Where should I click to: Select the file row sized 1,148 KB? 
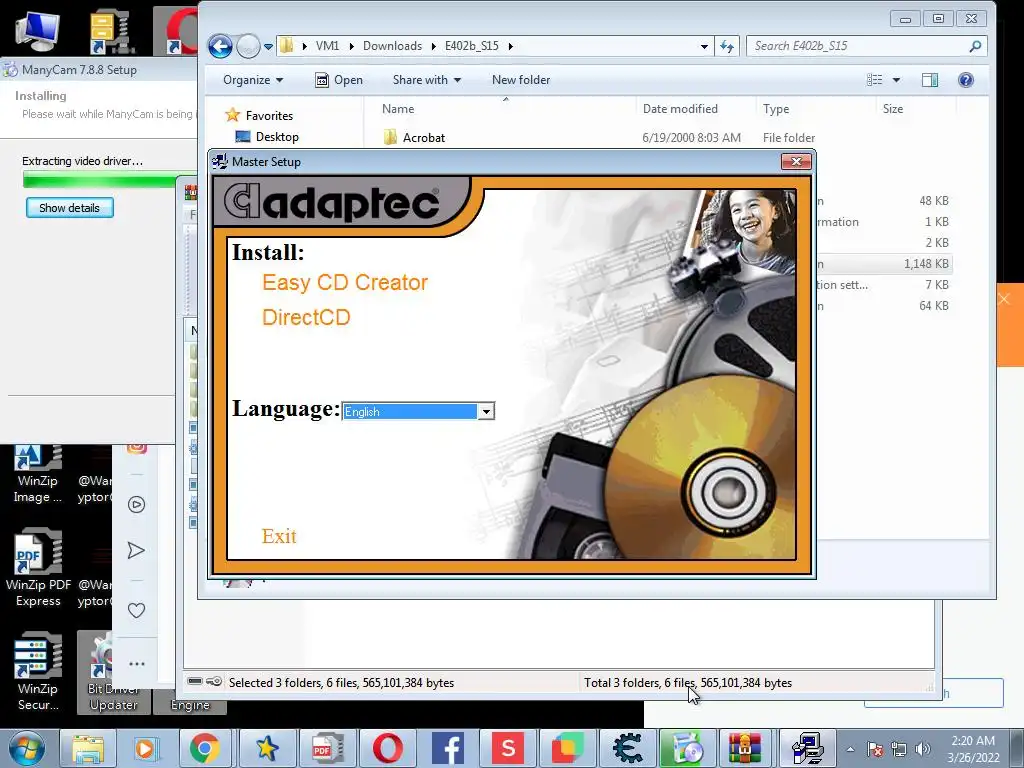tap(884, 264)
